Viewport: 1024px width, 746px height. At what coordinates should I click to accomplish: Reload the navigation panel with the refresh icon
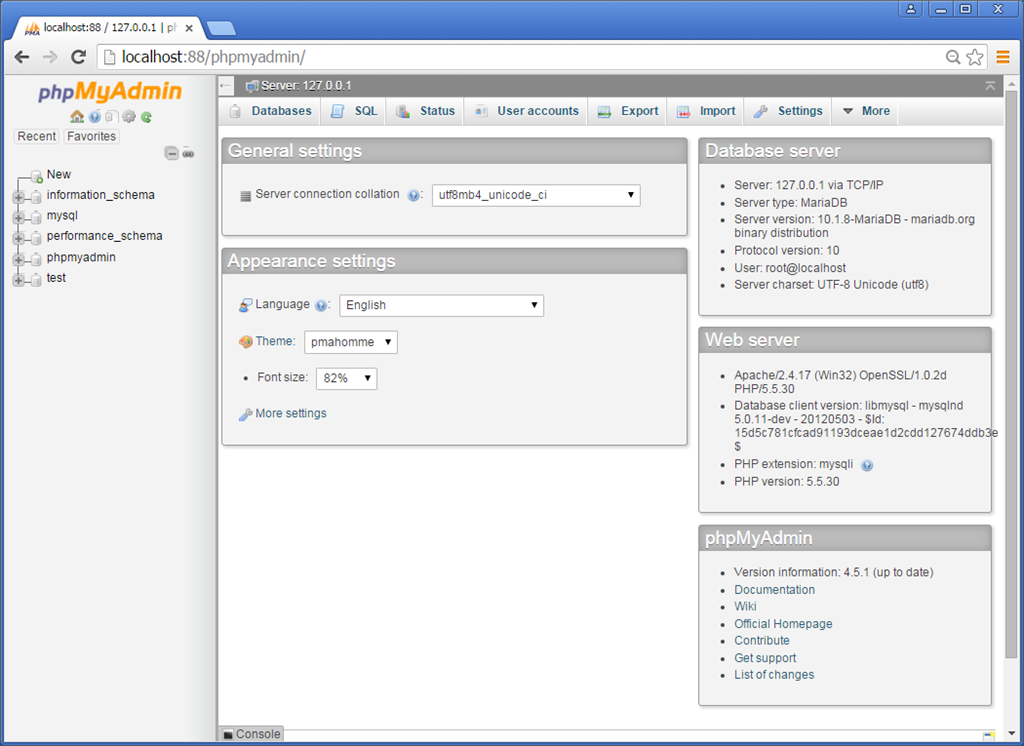pyautogui.click(x=145, y=116)
